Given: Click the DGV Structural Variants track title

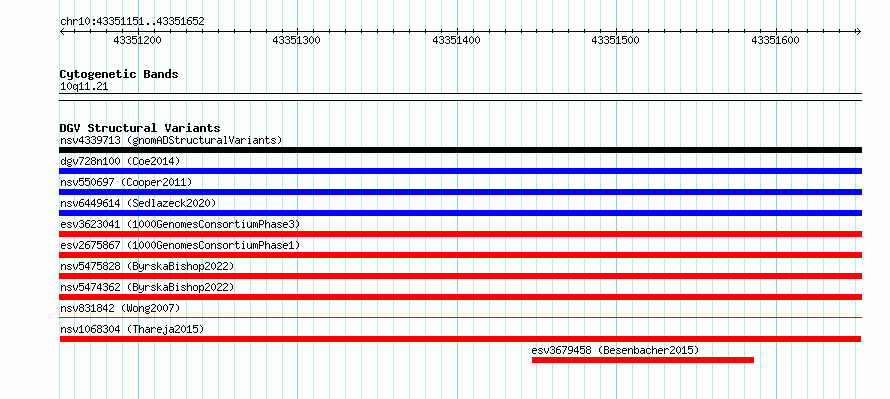Looking at the screenshot, I should click(x=140, y=128).
